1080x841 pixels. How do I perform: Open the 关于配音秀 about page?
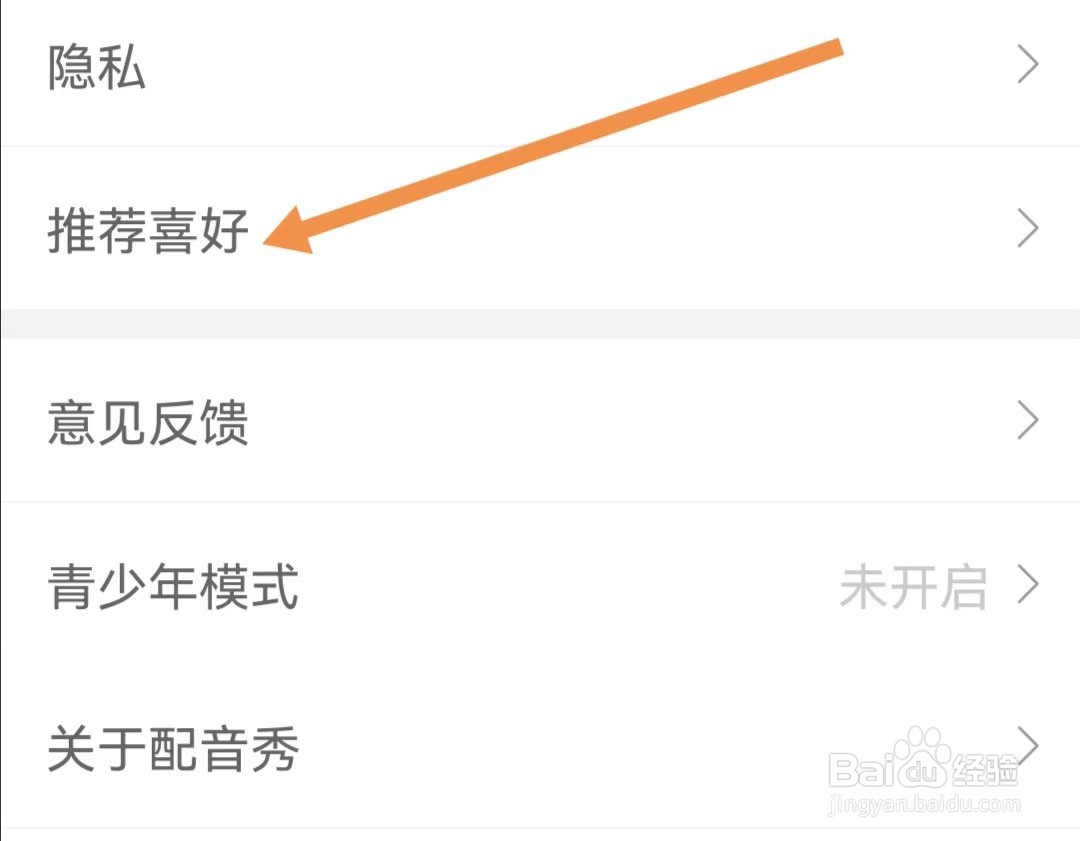click(x=540, y=748)
